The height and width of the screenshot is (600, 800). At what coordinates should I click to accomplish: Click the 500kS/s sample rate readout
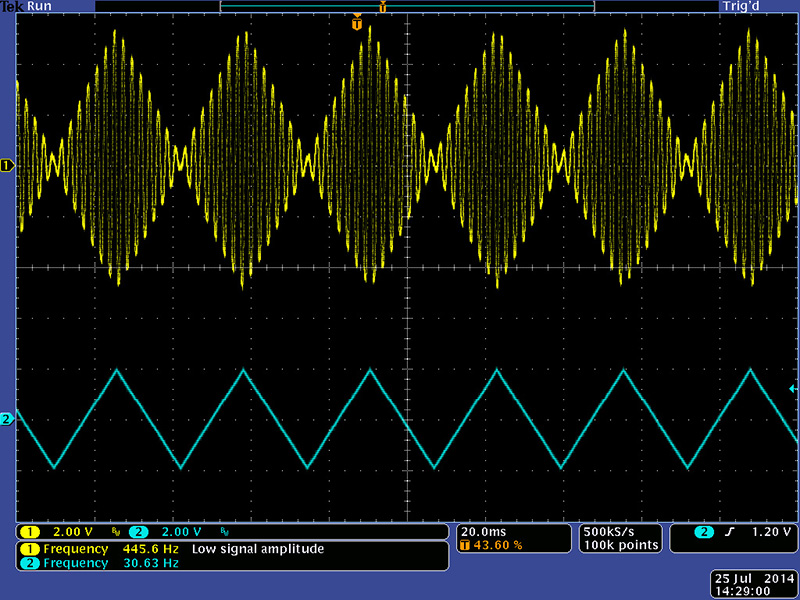(x=610, y=530)
